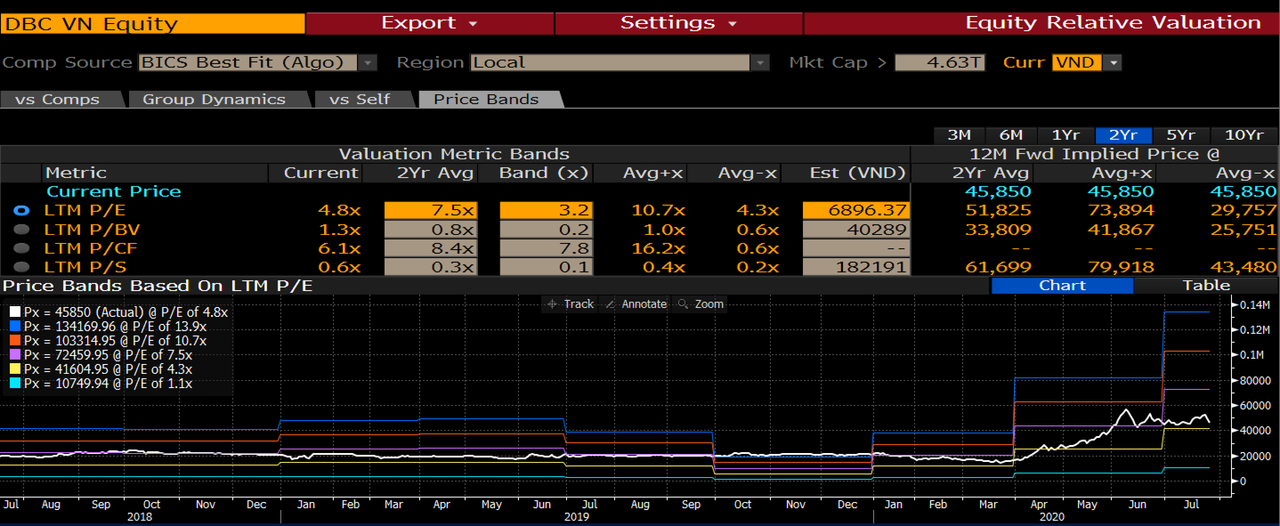1280x526 pixels.
Task: Click the Equity Relative Valuation title
Action: click(1112, 23)
